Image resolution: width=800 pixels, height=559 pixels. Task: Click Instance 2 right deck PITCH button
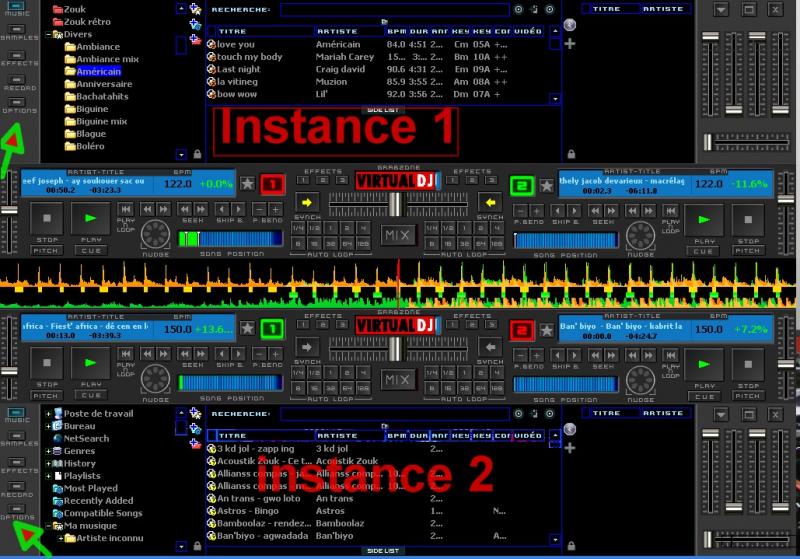[x=748, y=396]
